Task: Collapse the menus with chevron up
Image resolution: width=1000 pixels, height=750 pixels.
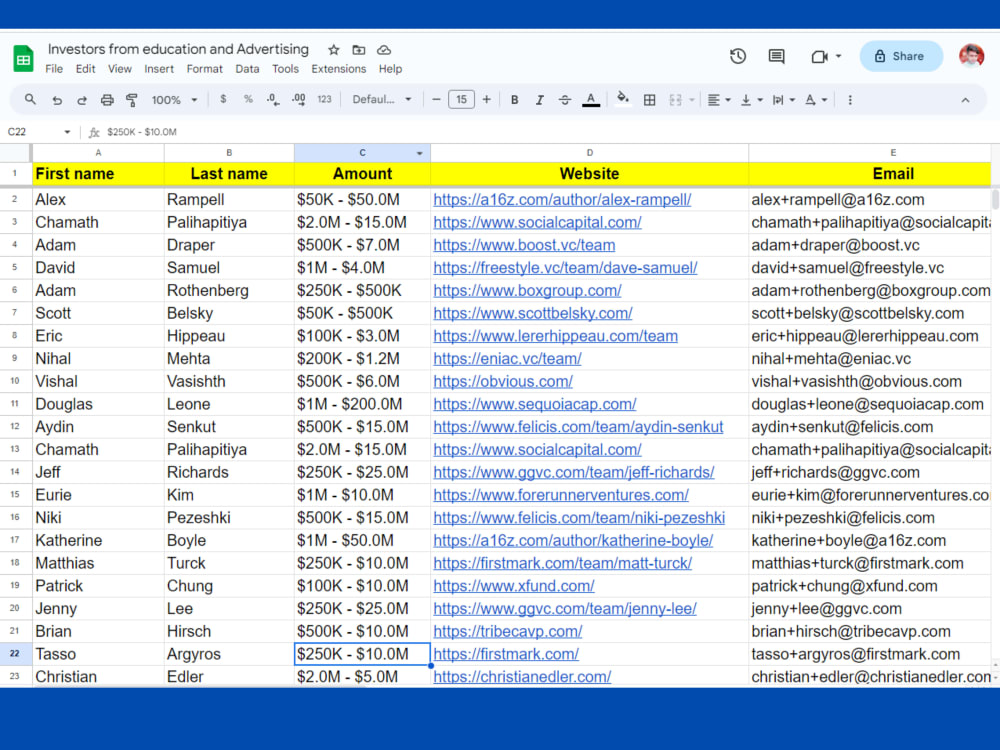Action: pyautogui.click(x=965, y=100)
